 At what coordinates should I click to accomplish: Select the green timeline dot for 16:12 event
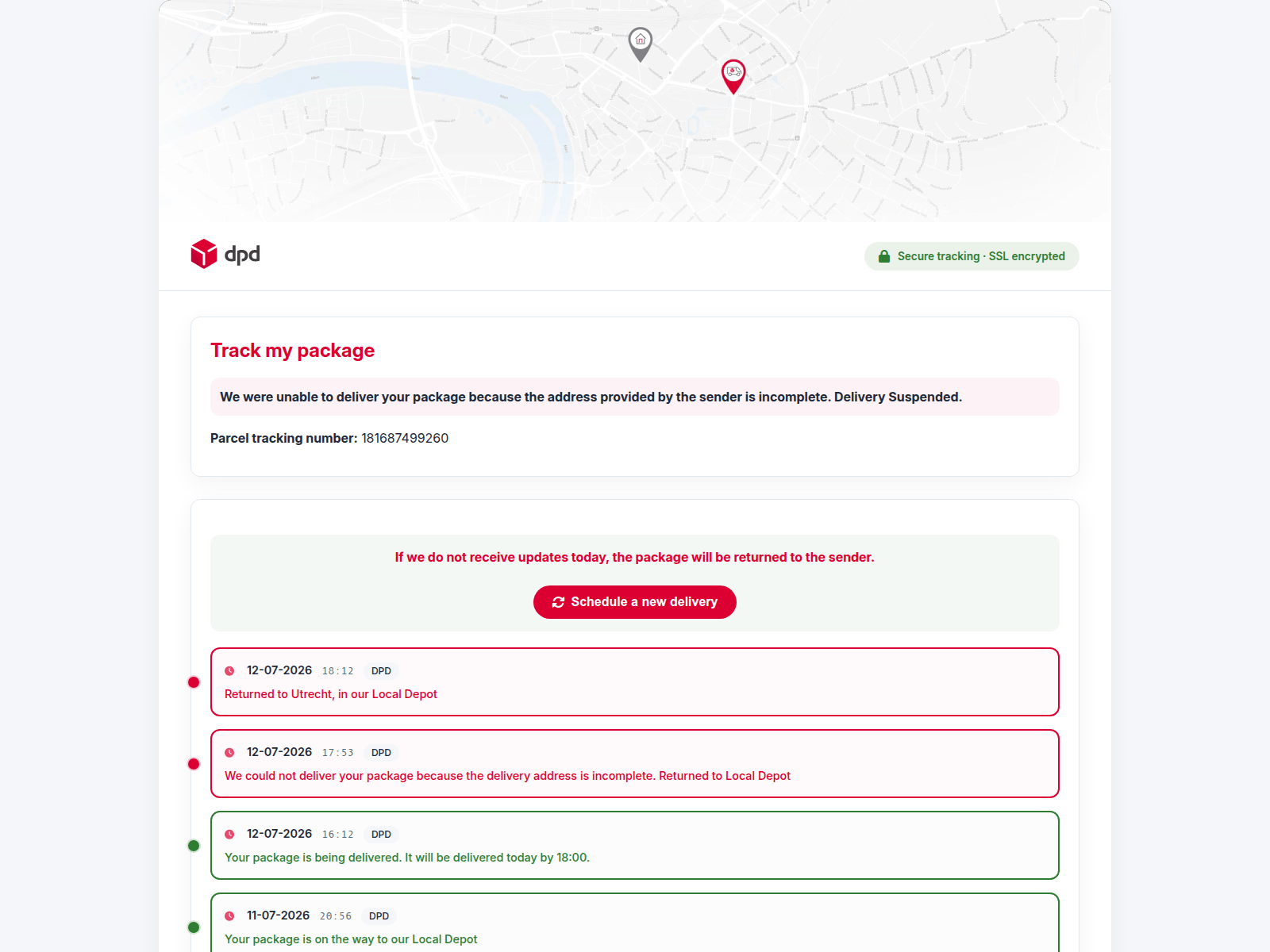194,846
